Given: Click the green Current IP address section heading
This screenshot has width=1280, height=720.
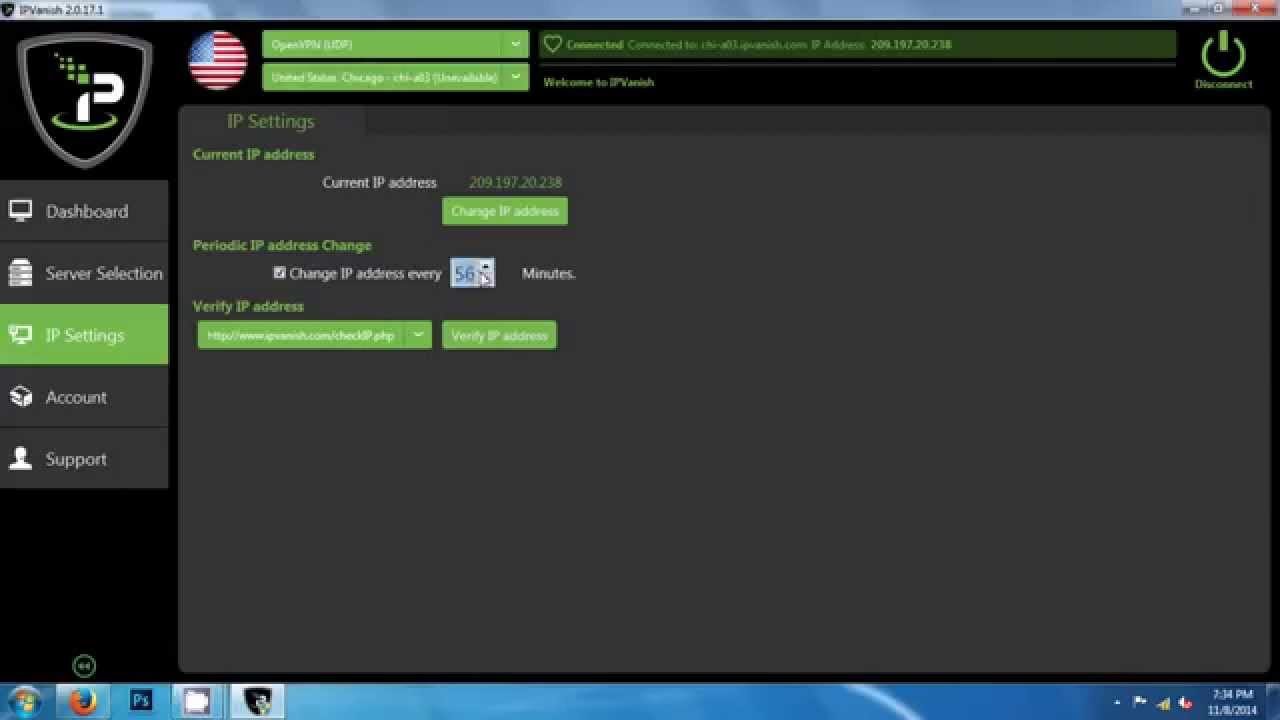Looking at the screenshot, I should point(254,154).
